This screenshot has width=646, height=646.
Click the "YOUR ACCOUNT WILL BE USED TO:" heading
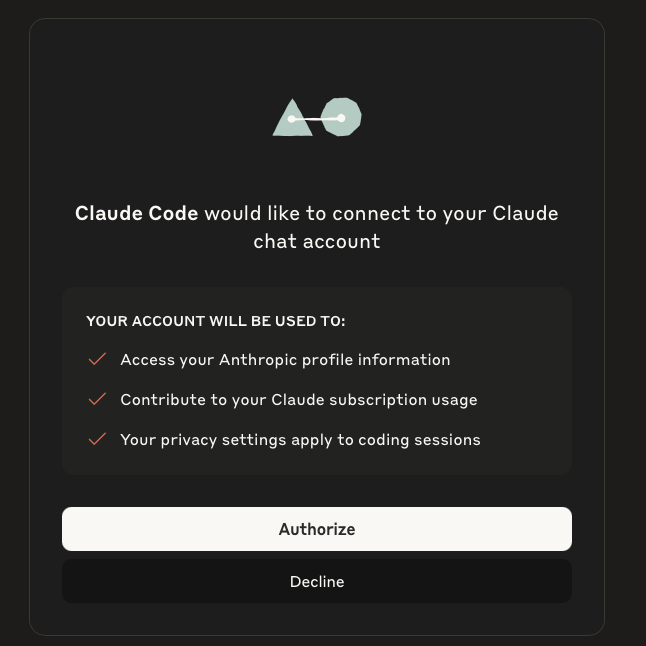(216, 321)
